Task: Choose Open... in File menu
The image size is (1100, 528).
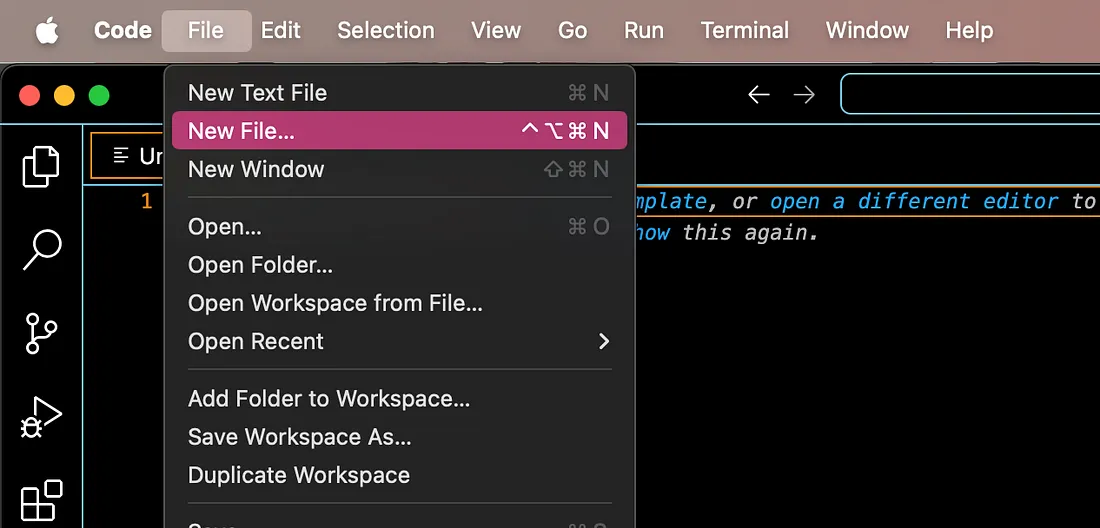Action: coord(399,226)
